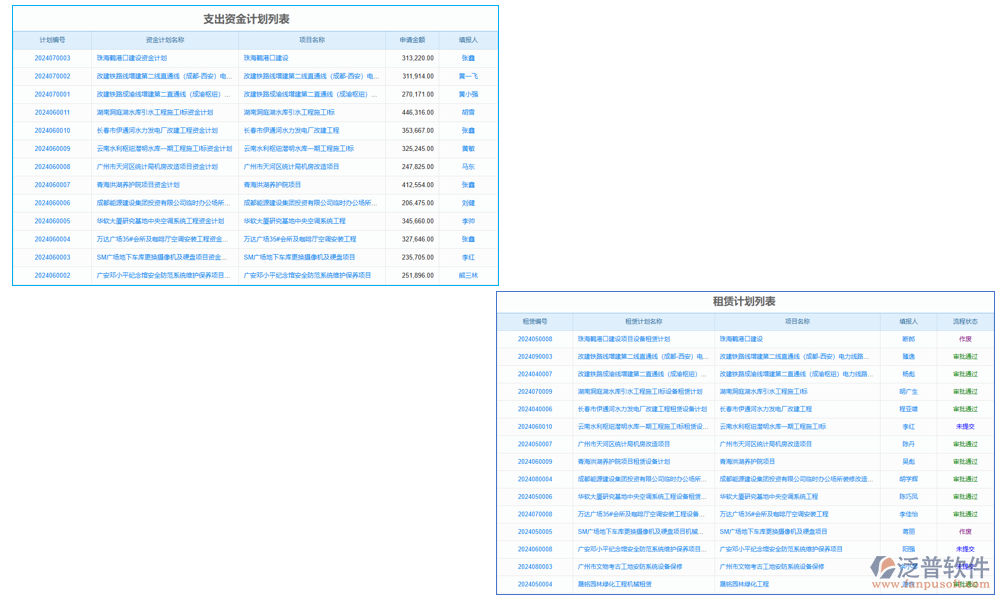
Task: Open plan number 2024070001
Action: [x=52, y=94]
